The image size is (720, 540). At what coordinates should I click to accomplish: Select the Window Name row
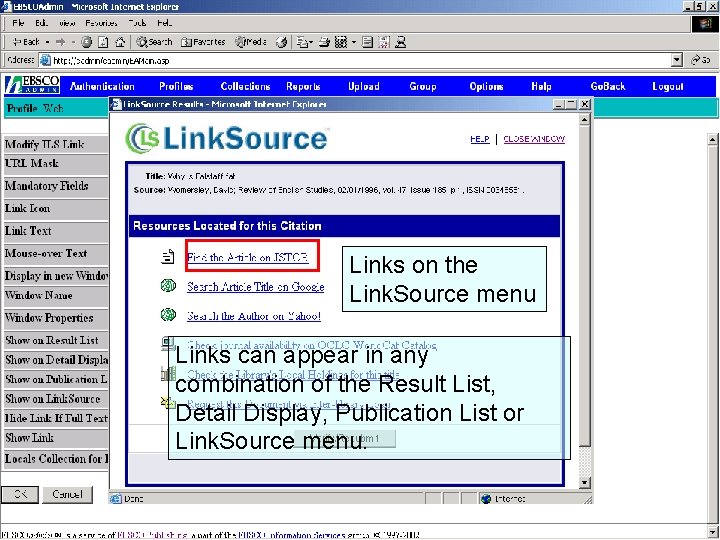(x=56, y=296)
